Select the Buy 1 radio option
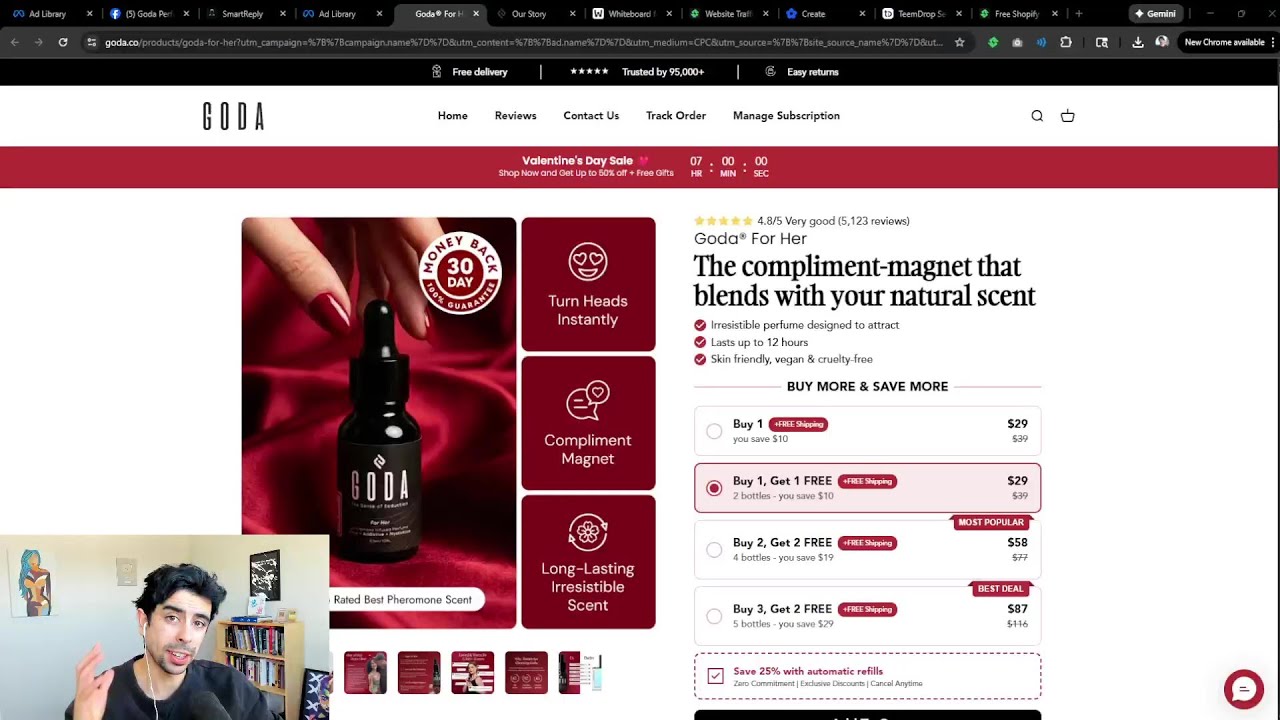This screenshot has width=1280, height=720. pyautogui.click(x=714, y=431)
